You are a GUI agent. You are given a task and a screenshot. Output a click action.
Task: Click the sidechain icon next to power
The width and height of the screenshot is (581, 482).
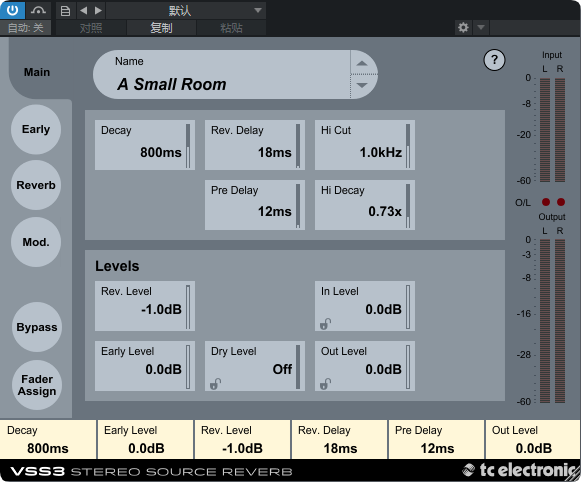pyautogui.click(x=38, y=10)
